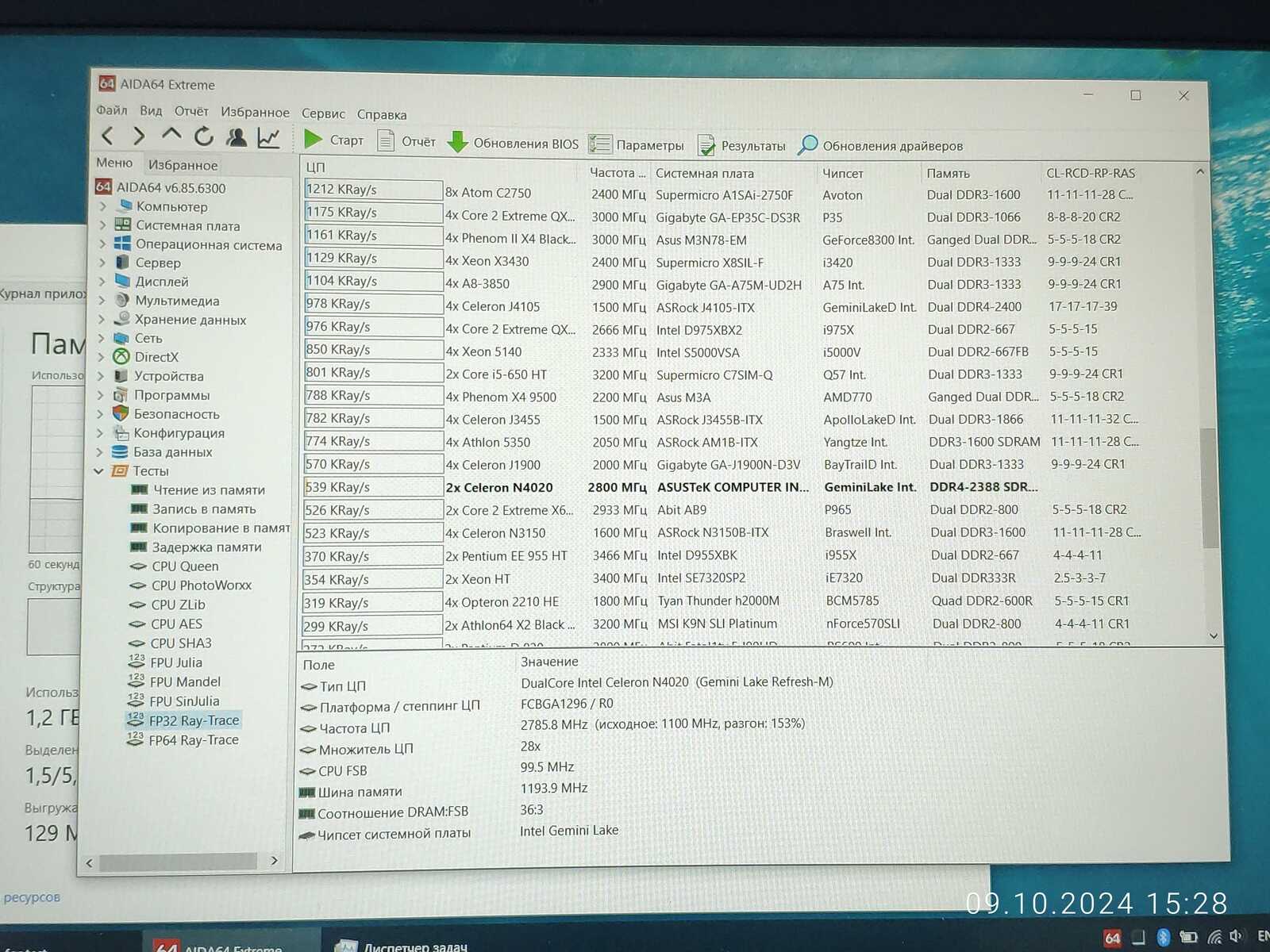Open Обновления BIOS with the green arrow

(513, 143)
